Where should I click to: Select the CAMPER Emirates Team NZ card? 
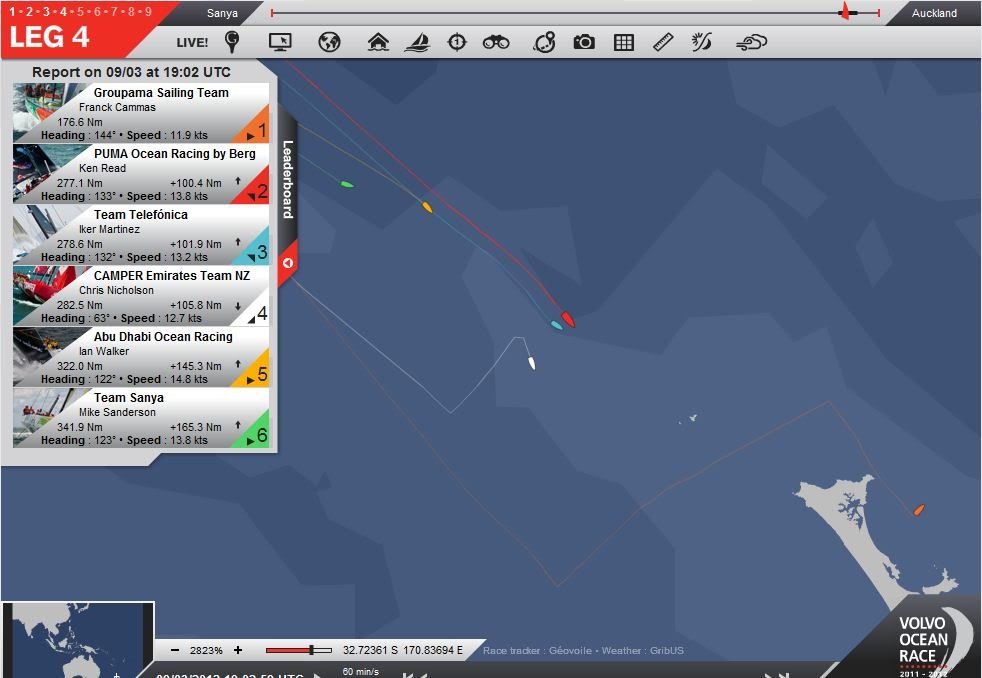pos(141,296)
